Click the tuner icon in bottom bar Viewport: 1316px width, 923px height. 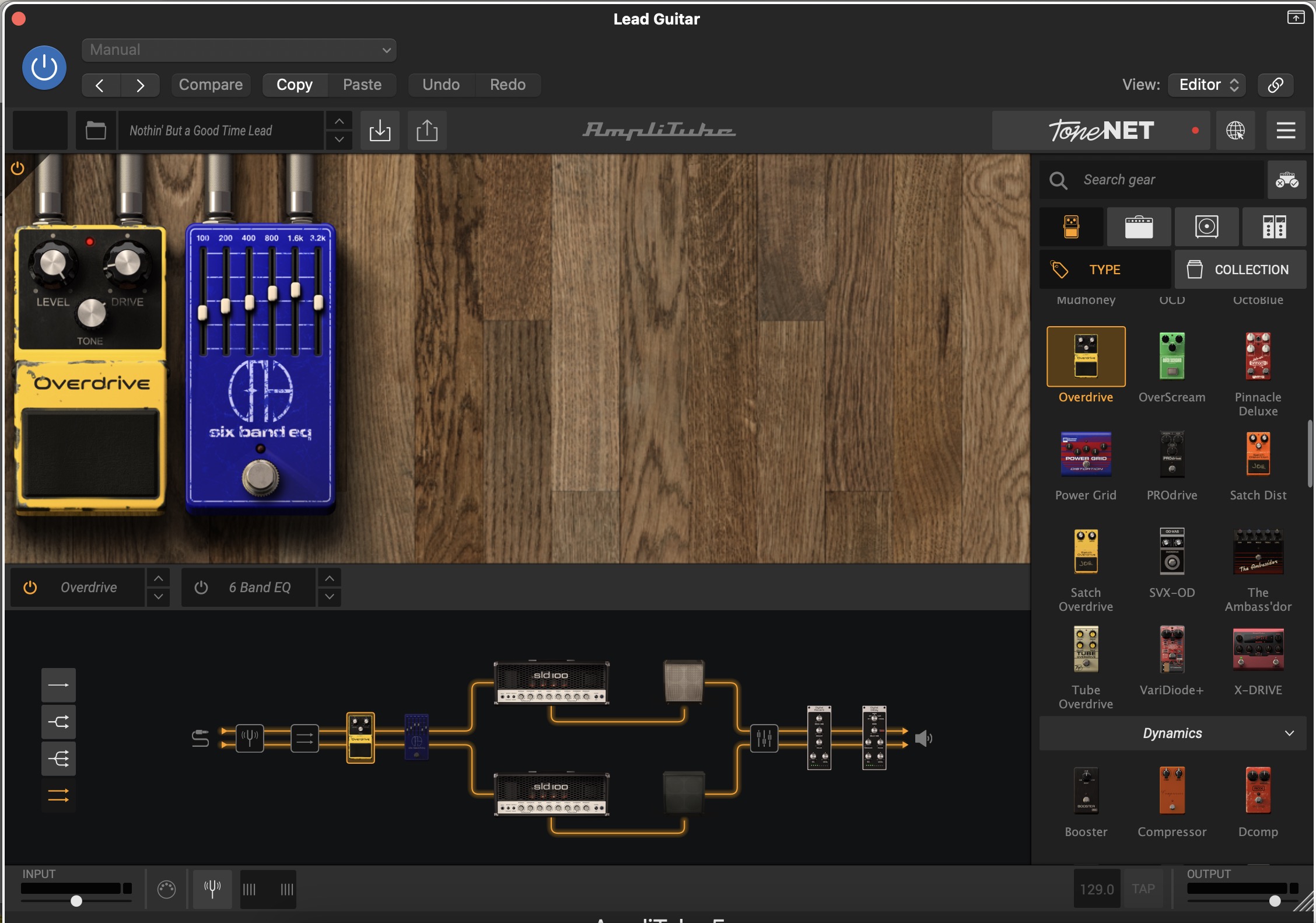(x=212, y=889)
